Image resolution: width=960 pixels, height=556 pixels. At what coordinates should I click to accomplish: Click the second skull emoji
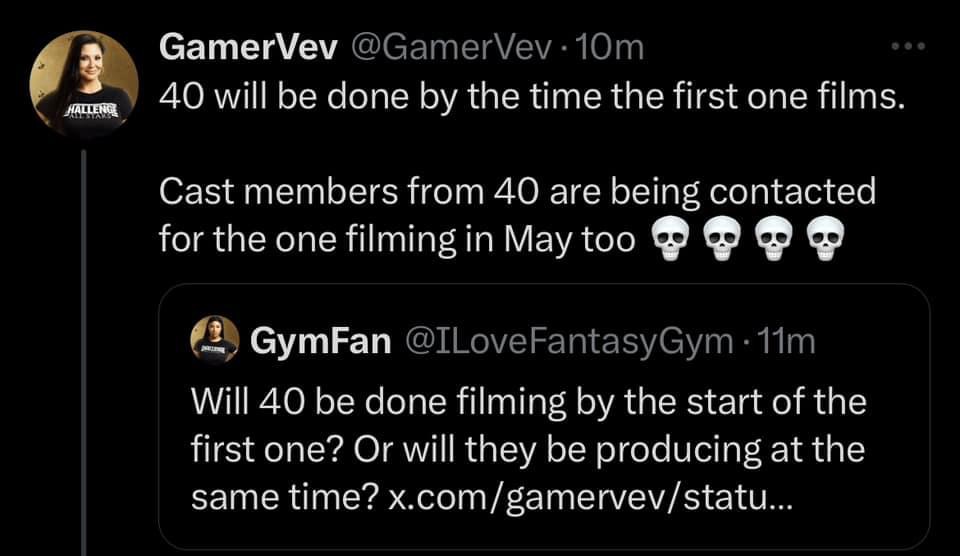tap(722, 238)
